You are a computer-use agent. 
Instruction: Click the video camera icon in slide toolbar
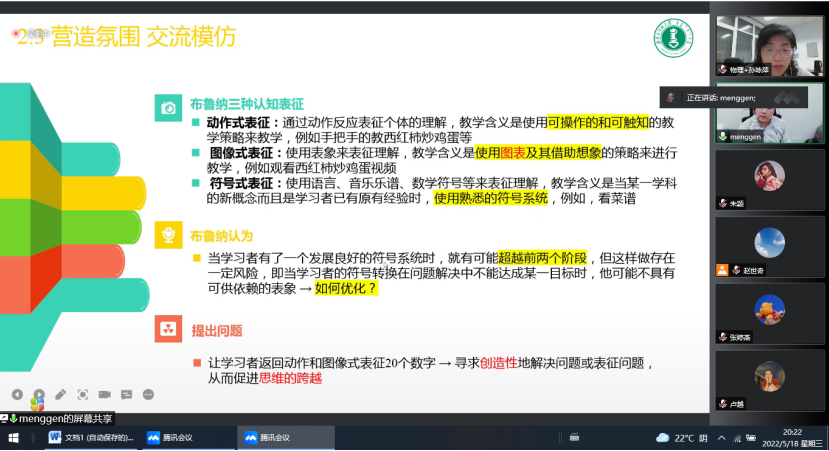(105, 394)
